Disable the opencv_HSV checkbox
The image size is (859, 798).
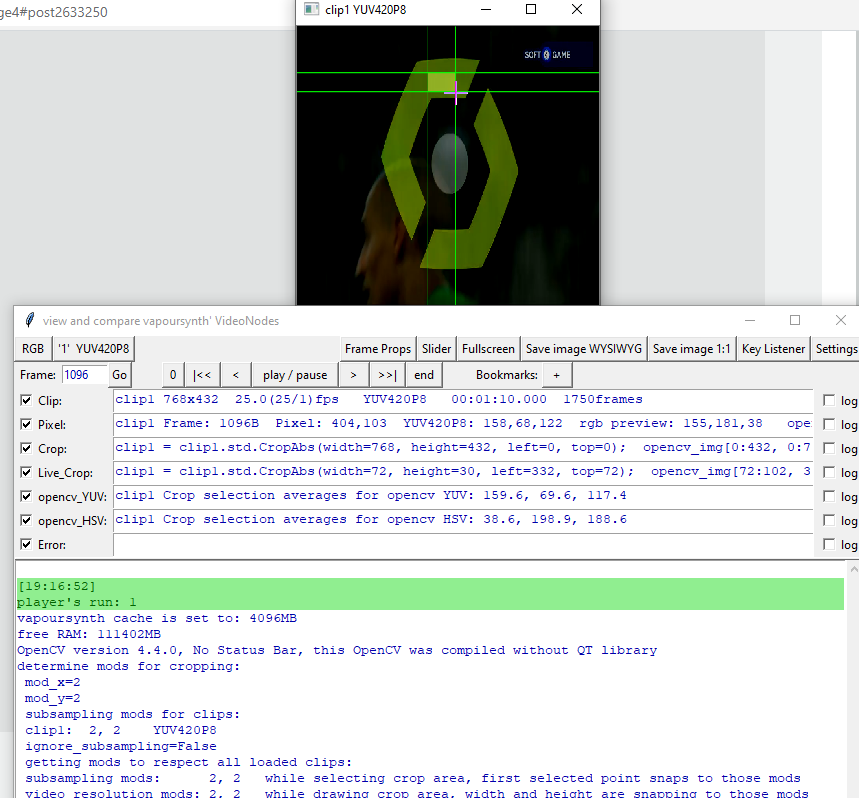(26, 520)
